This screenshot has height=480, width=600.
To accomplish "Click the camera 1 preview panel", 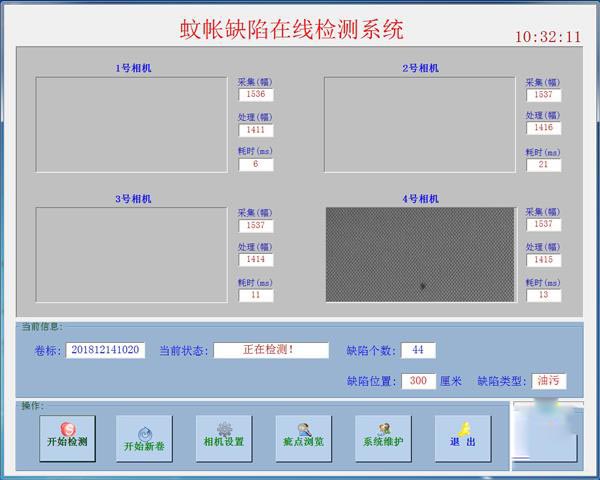I will [131, 124].
